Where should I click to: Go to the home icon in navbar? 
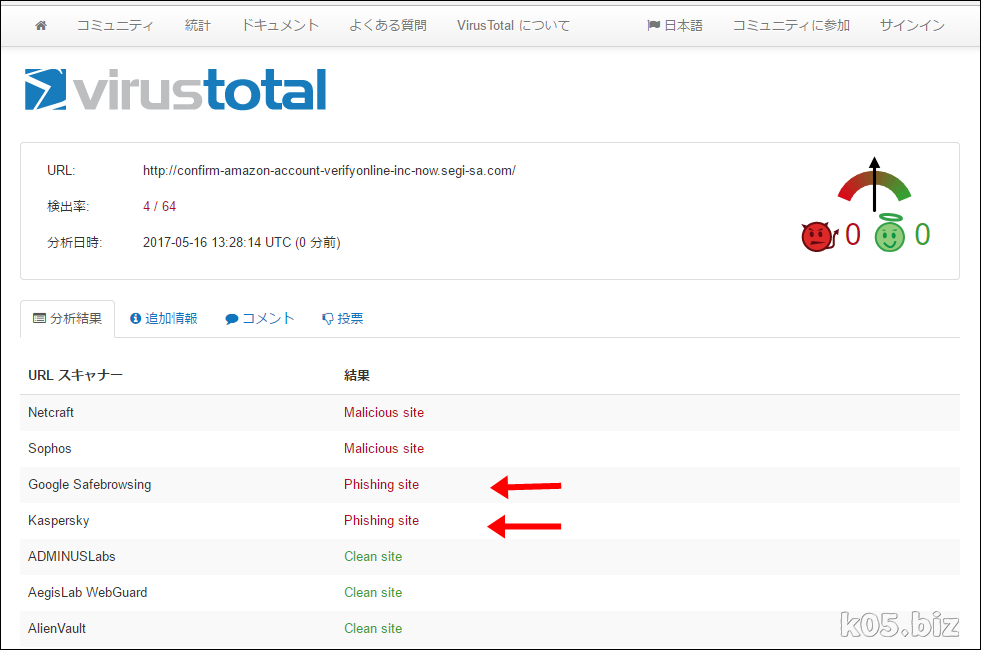41,26
